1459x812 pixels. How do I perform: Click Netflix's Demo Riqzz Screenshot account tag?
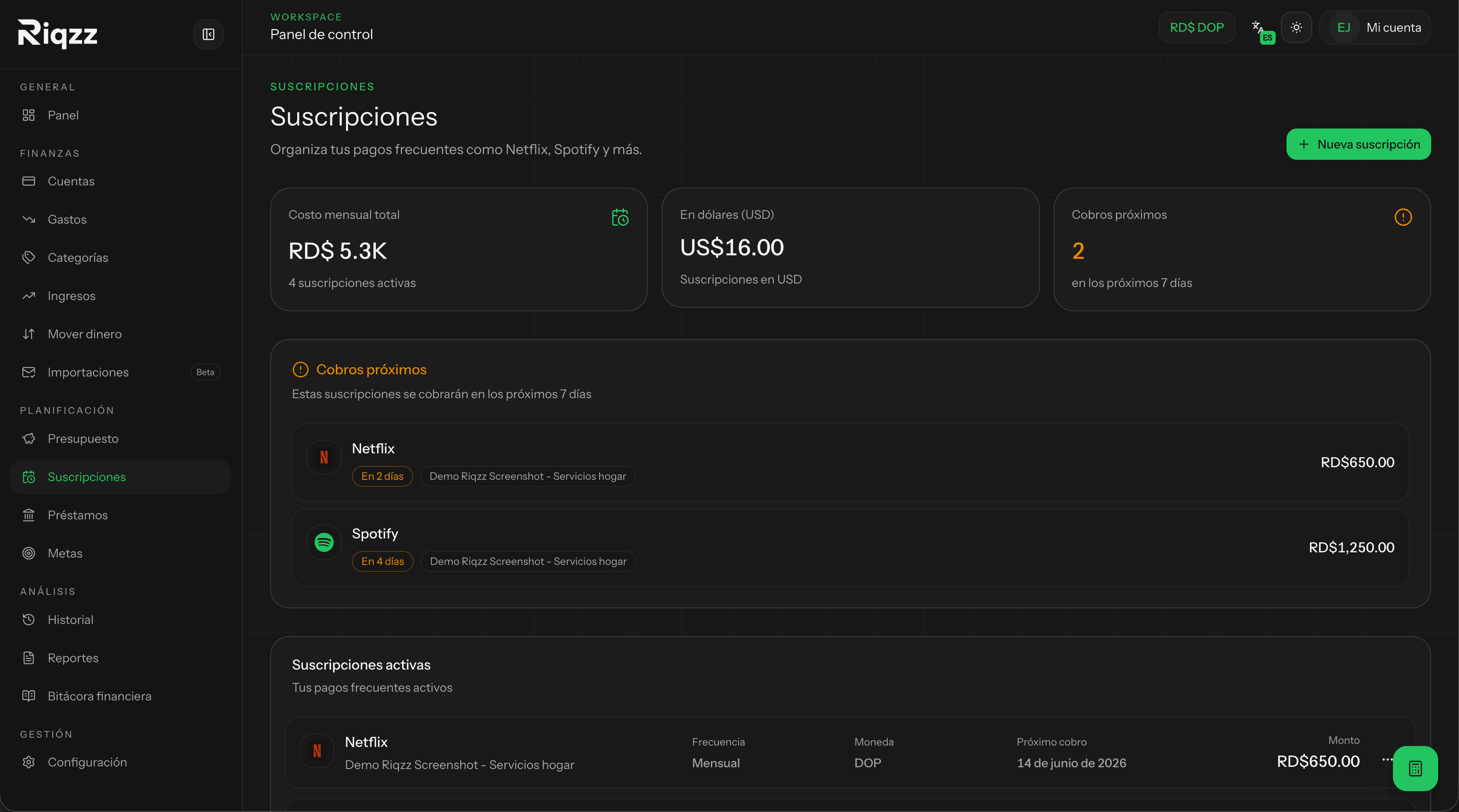tap(528, 476)
